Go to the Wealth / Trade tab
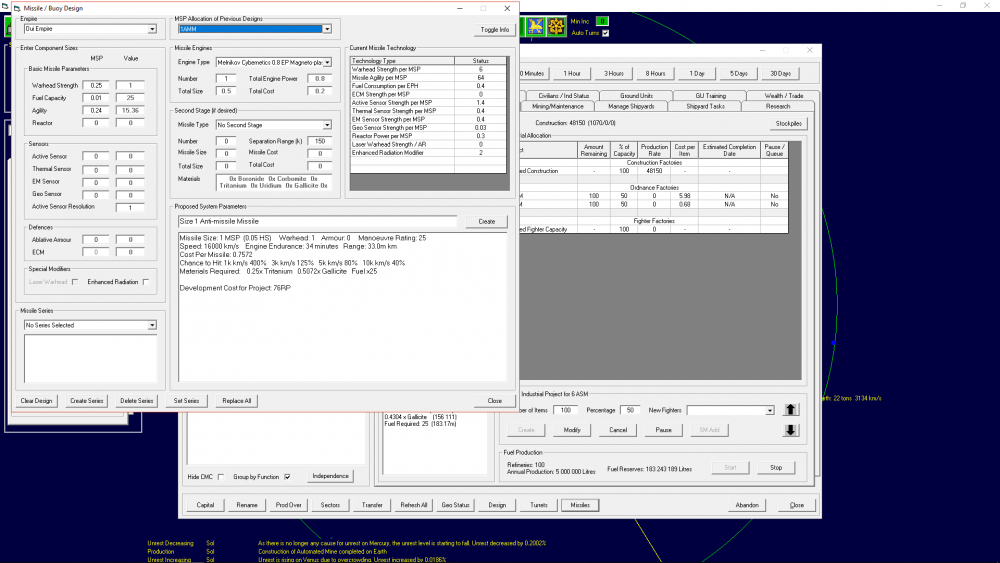The width and height of the screenshot is (1000, 563). coord(784,96)
